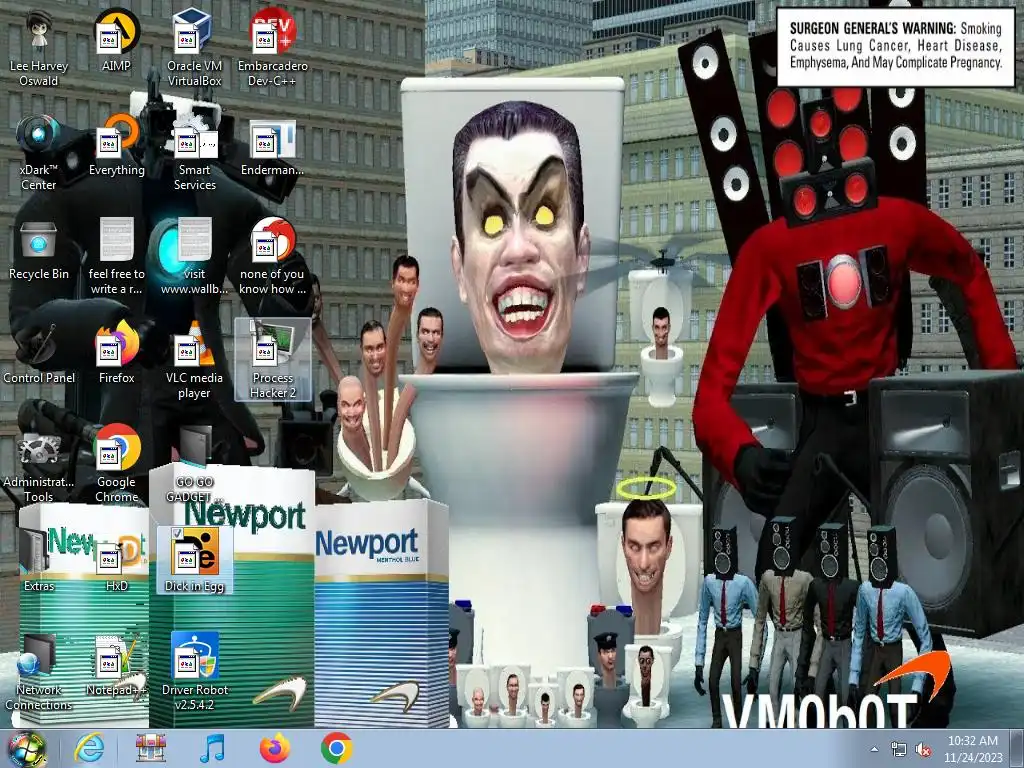Launch Google Chrome from the taskbar
Viewport: 1024px width, 768px height.
coord(336,748)
